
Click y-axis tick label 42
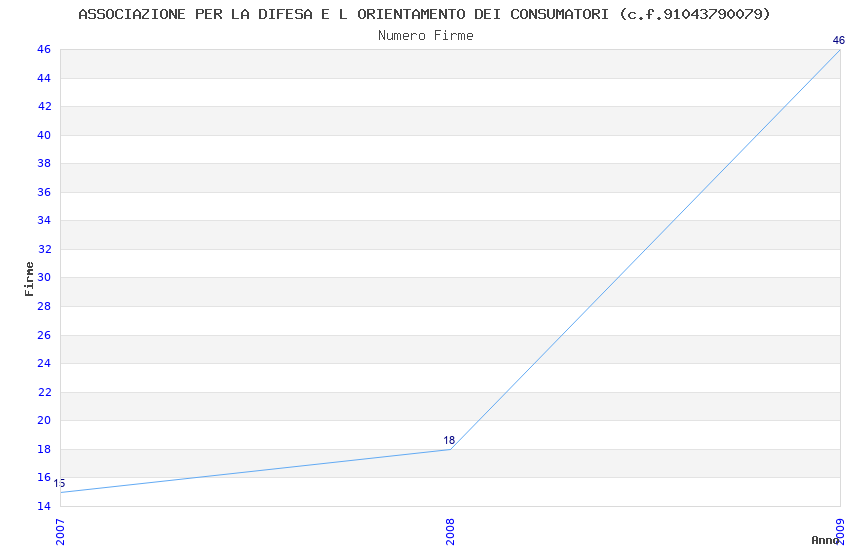tap(44, 106)
